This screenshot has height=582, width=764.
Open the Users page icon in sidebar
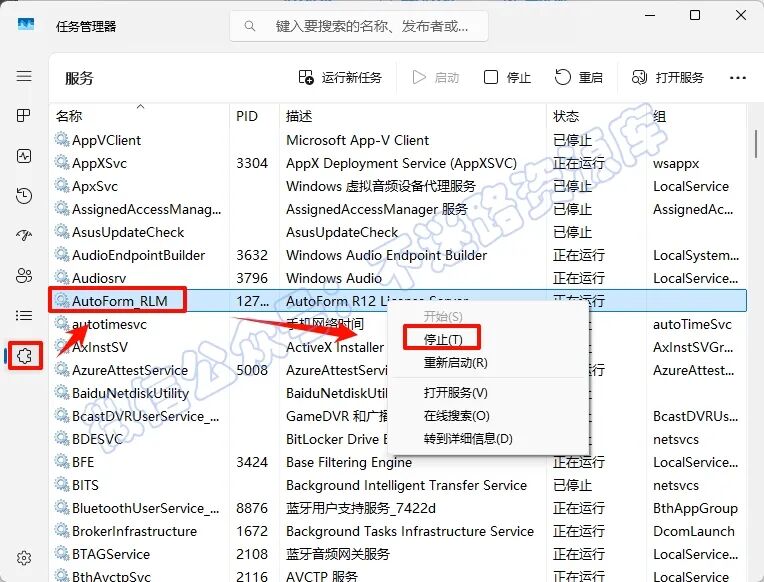click(24, 275)
